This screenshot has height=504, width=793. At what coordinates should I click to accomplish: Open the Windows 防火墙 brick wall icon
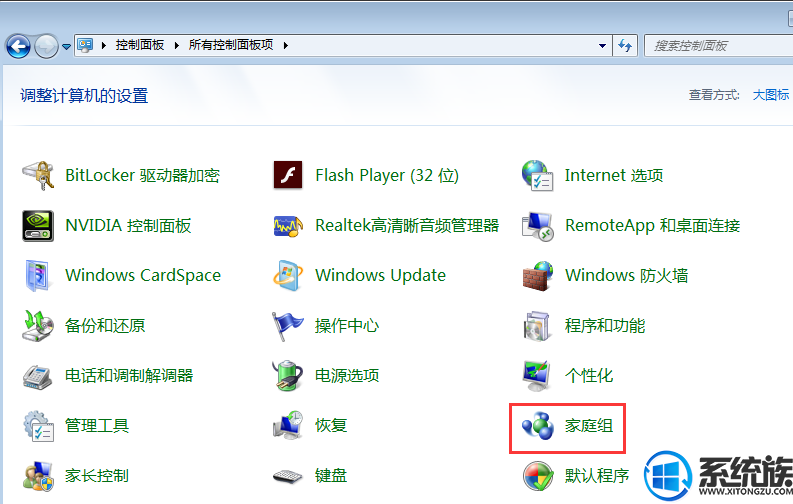[537, 276]
